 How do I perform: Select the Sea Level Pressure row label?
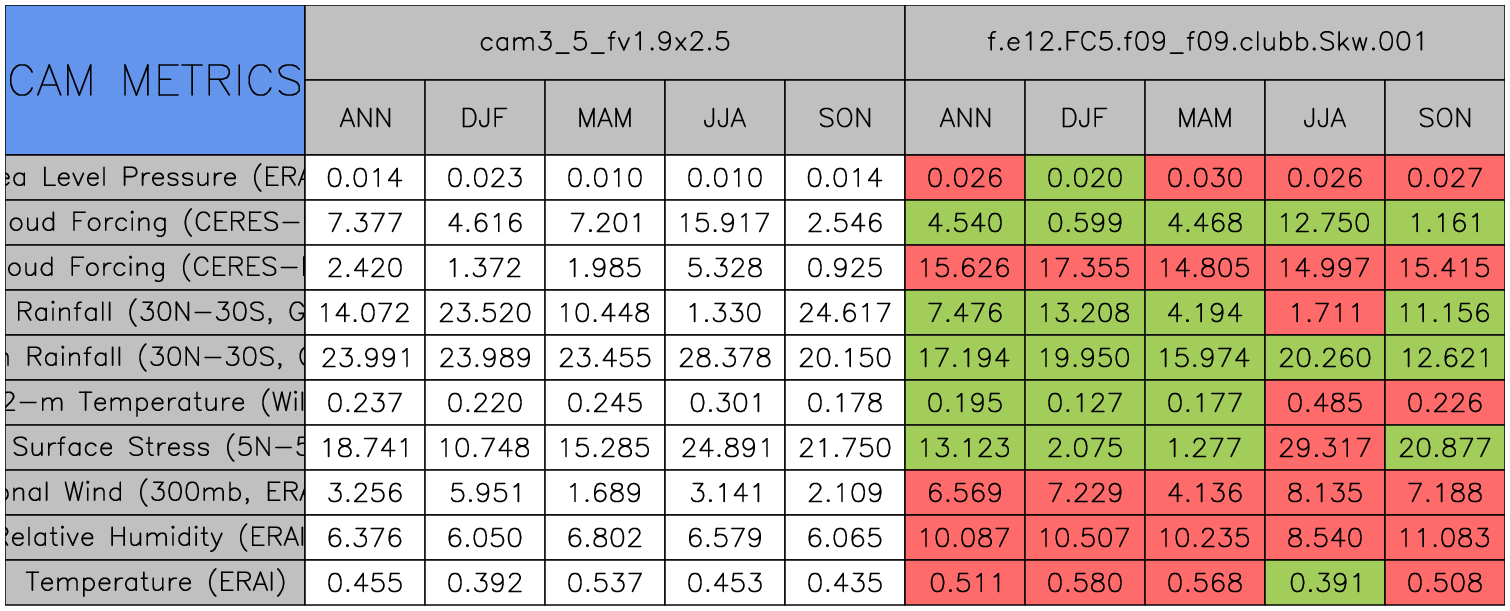point(155,178)
